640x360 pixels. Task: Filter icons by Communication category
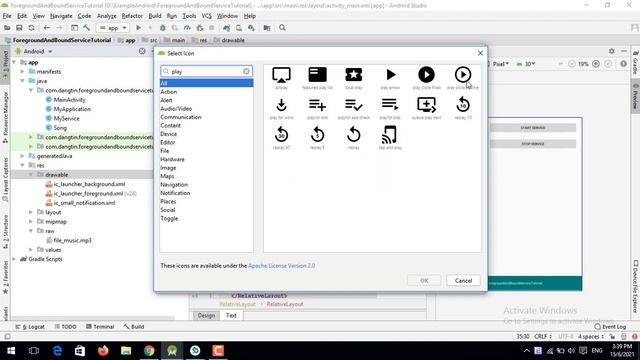(x=181, y=117)
